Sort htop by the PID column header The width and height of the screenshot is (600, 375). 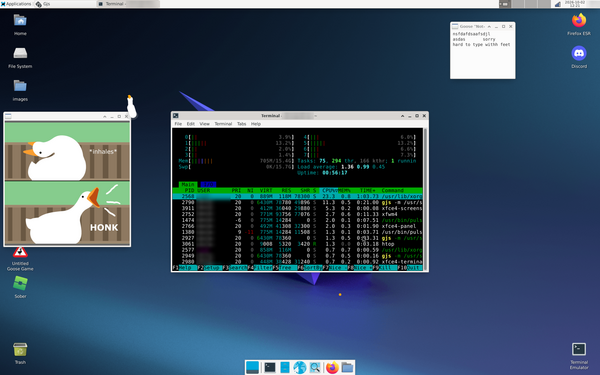189,191
